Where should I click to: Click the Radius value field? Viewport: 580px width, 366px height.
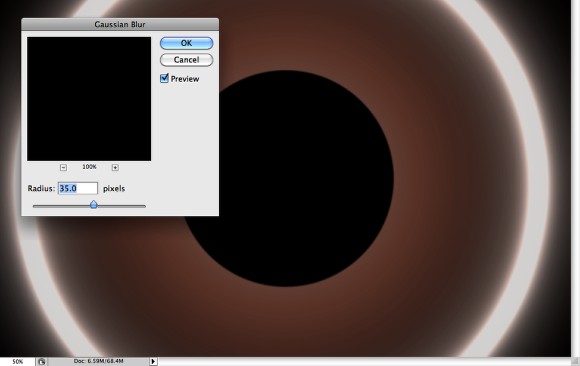point(78,188)
